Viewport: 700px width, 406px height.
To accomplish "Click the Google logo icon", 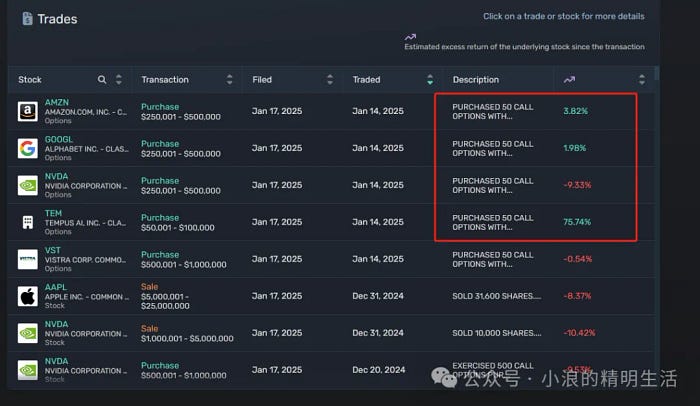I will point(28,148).
